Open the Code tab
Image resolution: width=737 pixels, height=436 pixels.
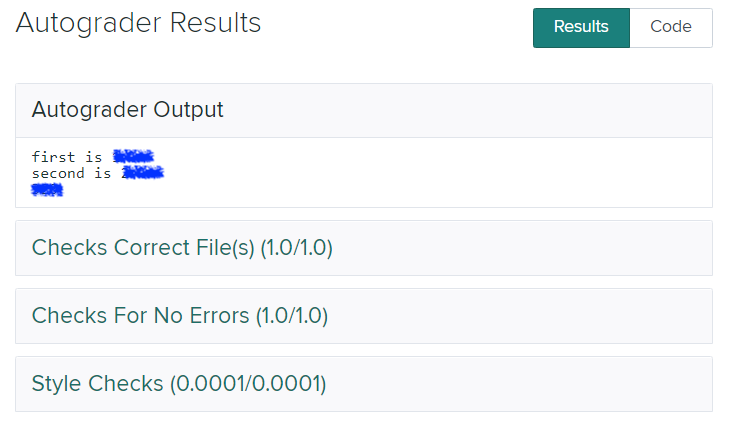[x=670, y=27]
